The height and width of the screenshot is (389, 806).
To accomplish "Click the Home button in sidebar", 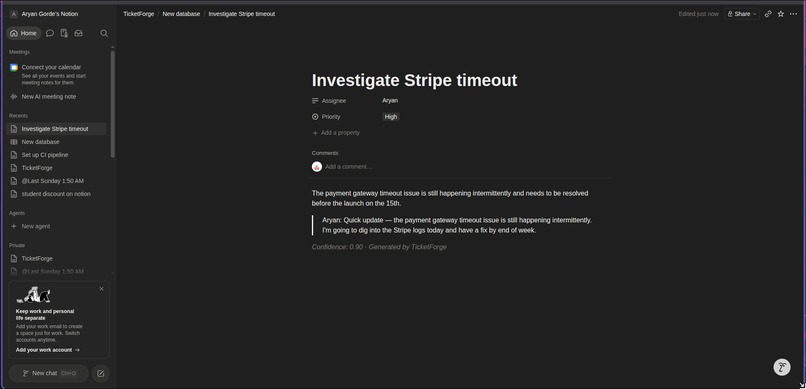I will tap(24, 33).
